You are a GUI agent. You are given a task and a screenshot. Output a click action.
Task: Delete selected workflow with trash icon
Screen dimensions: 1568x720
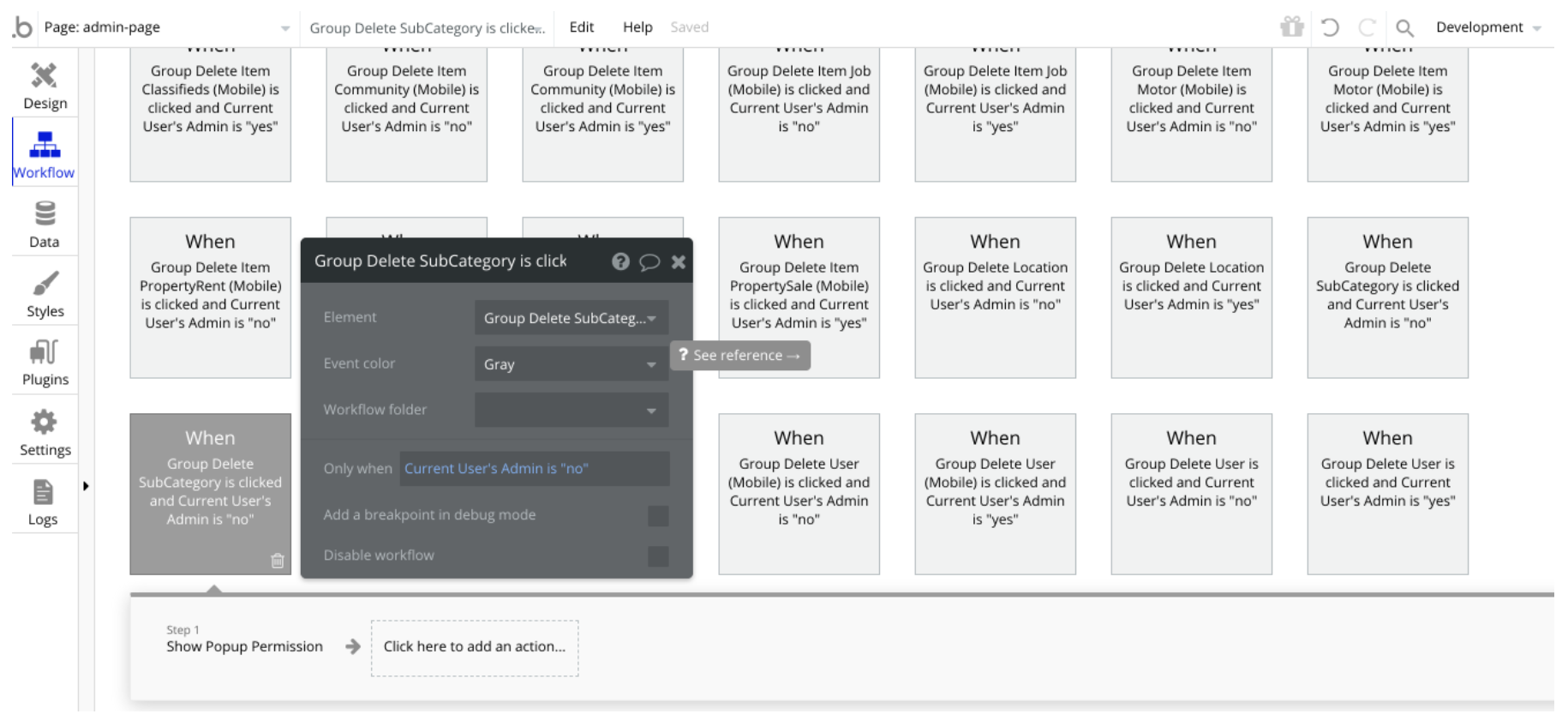(x=278, y=561)
